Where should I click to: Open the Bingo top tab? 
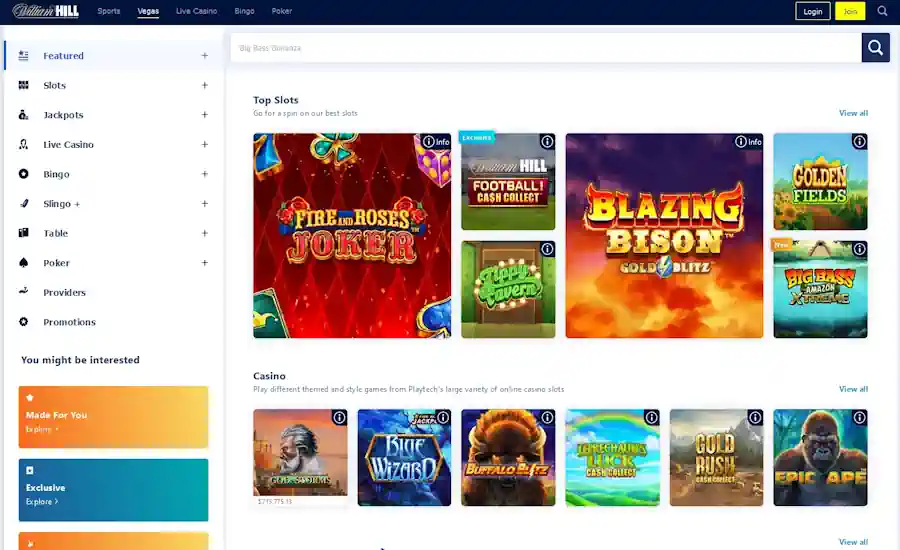pos(245,11)
